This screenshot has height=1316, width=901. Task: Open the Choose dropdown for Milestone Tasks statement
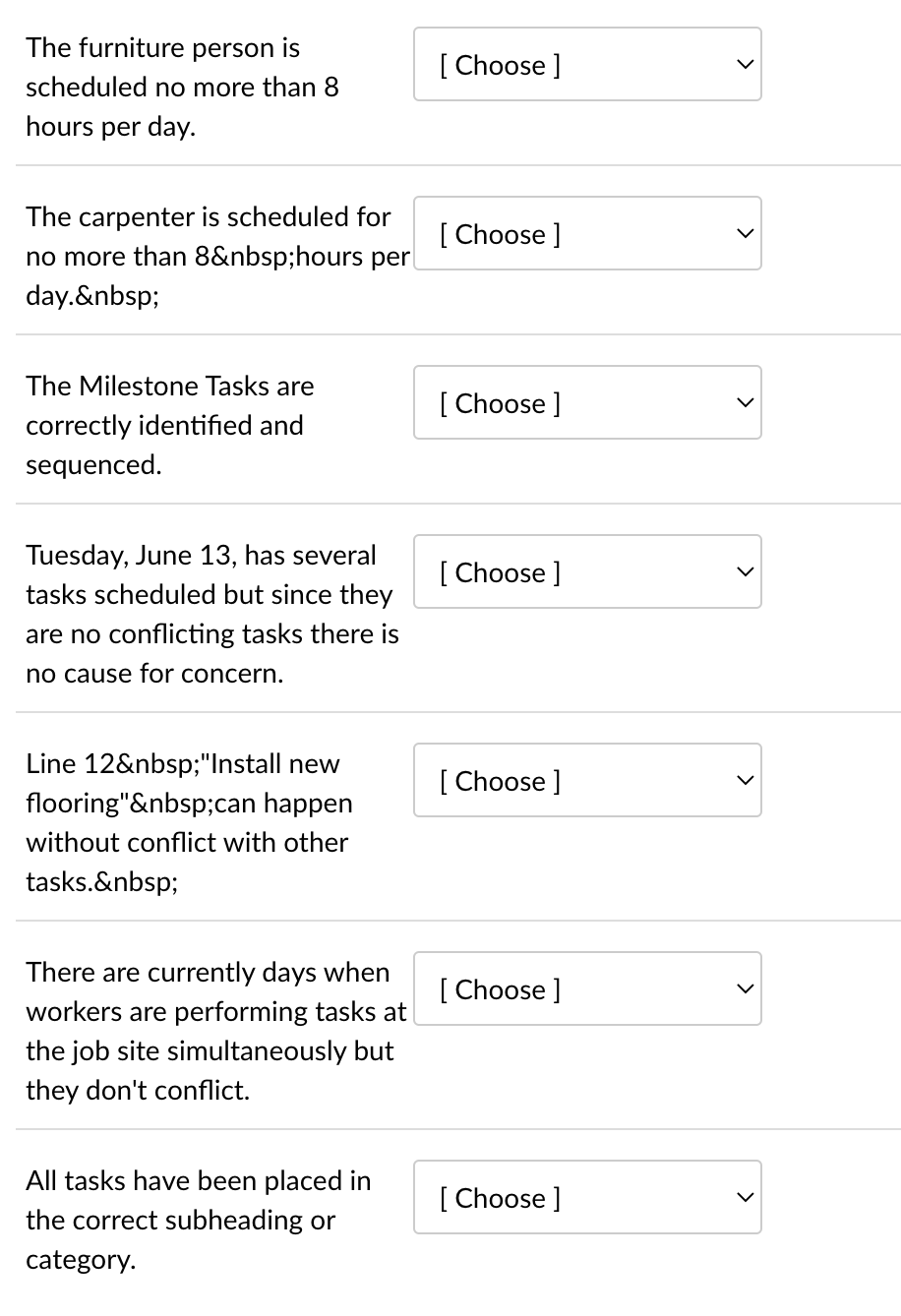(587, 402)
